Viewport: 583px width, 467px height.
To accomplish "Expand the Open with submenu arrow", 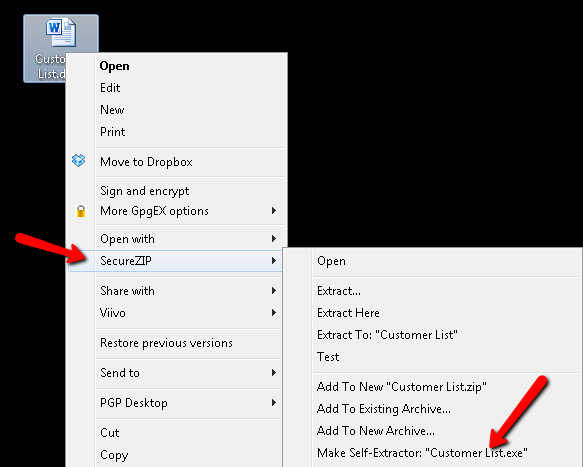I will tap(274, 238).
